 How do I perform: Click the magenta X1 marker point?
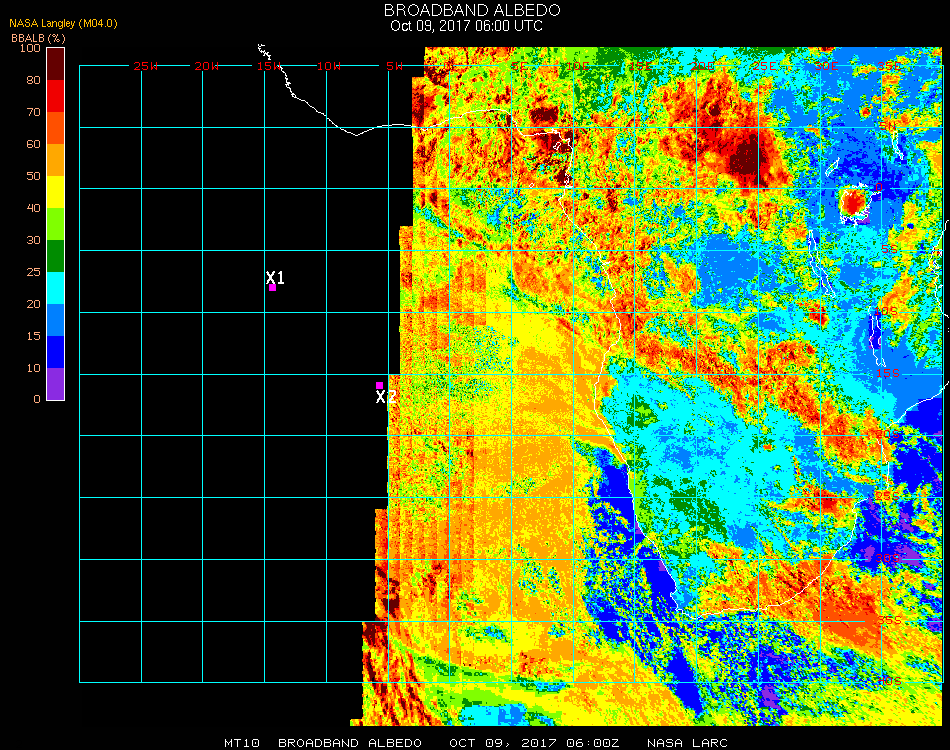tap(272, 288)
